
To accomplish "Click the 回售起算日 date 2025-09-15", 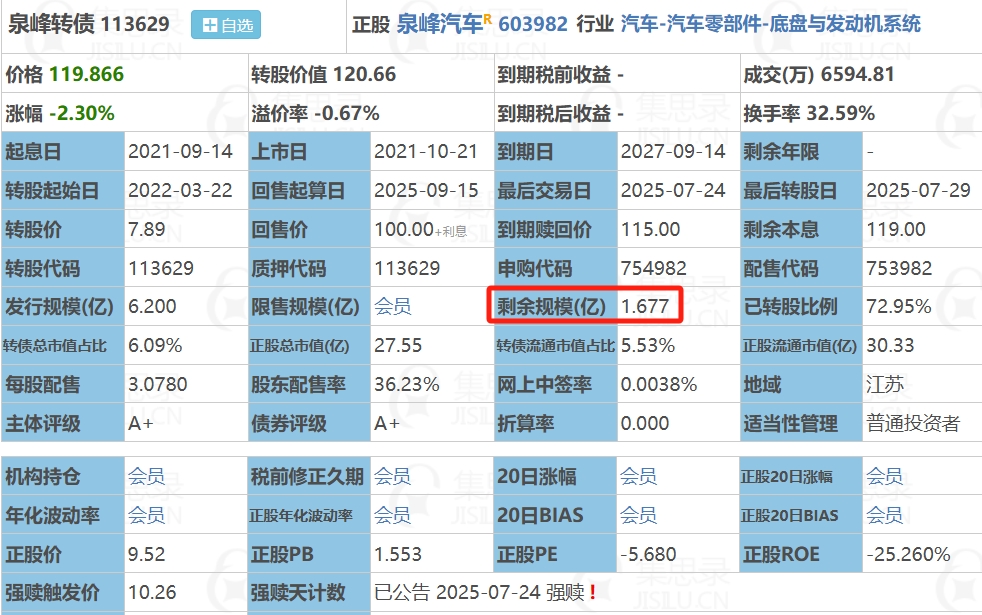I will point(426,190).
